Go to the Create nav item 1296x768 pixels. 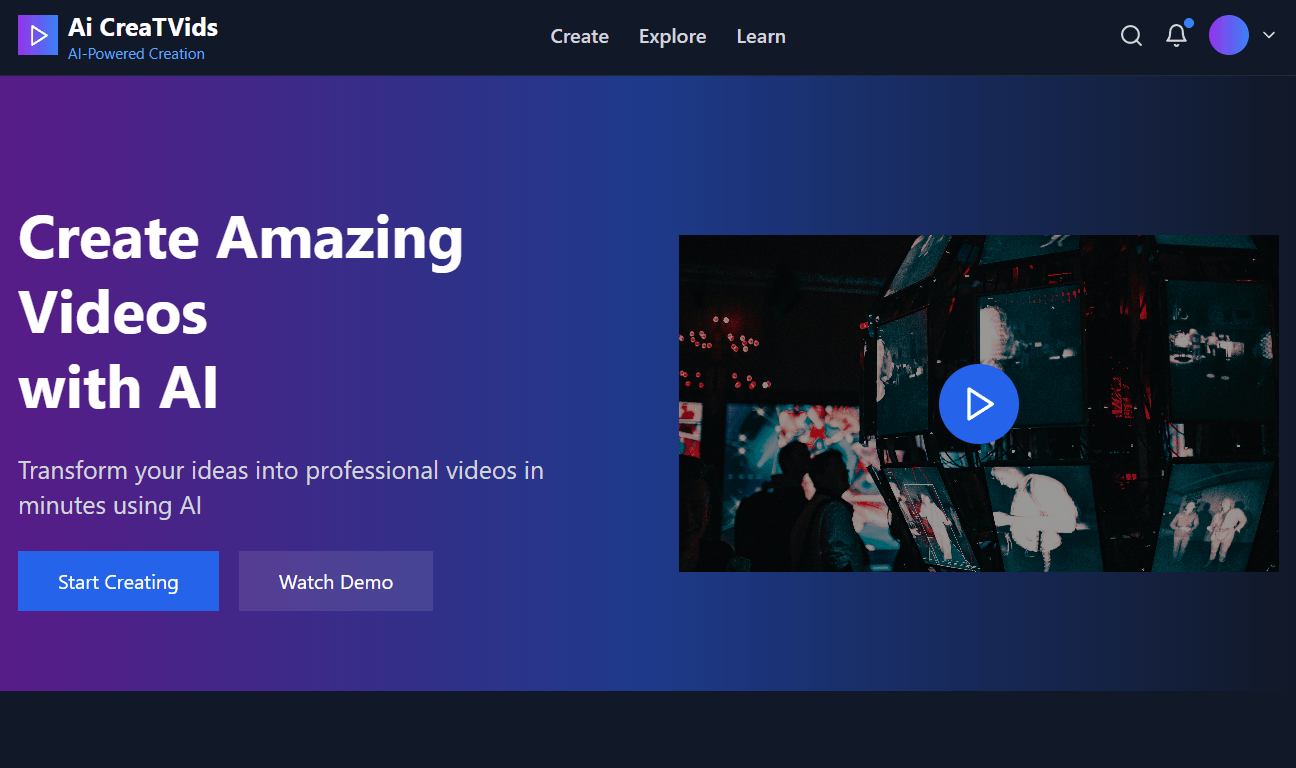pyautogui.click(x=579, y=36)
